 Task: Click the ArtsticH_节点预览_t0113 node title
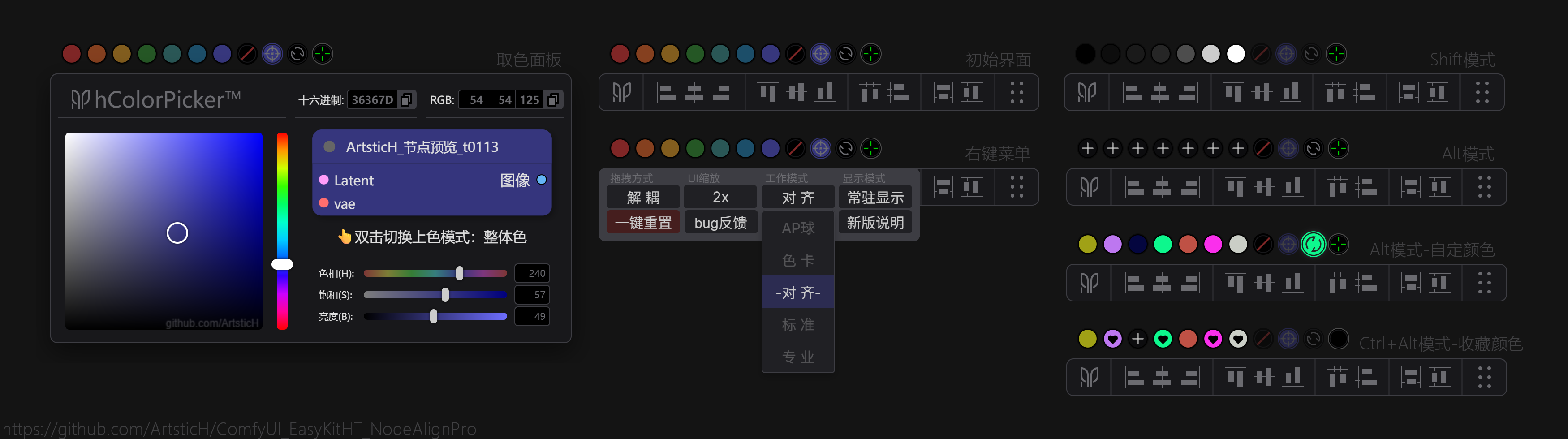[422, 147]
